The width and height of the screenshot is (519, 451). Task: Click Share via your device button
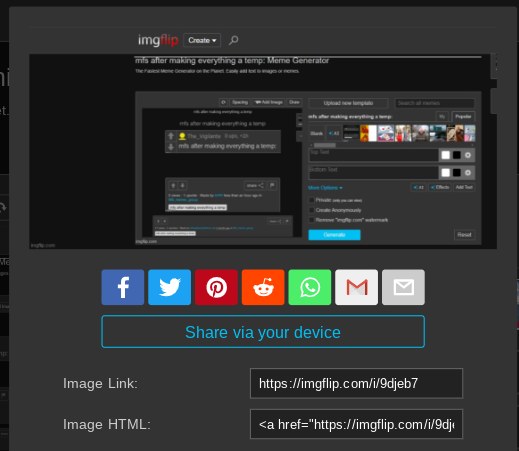263,332
